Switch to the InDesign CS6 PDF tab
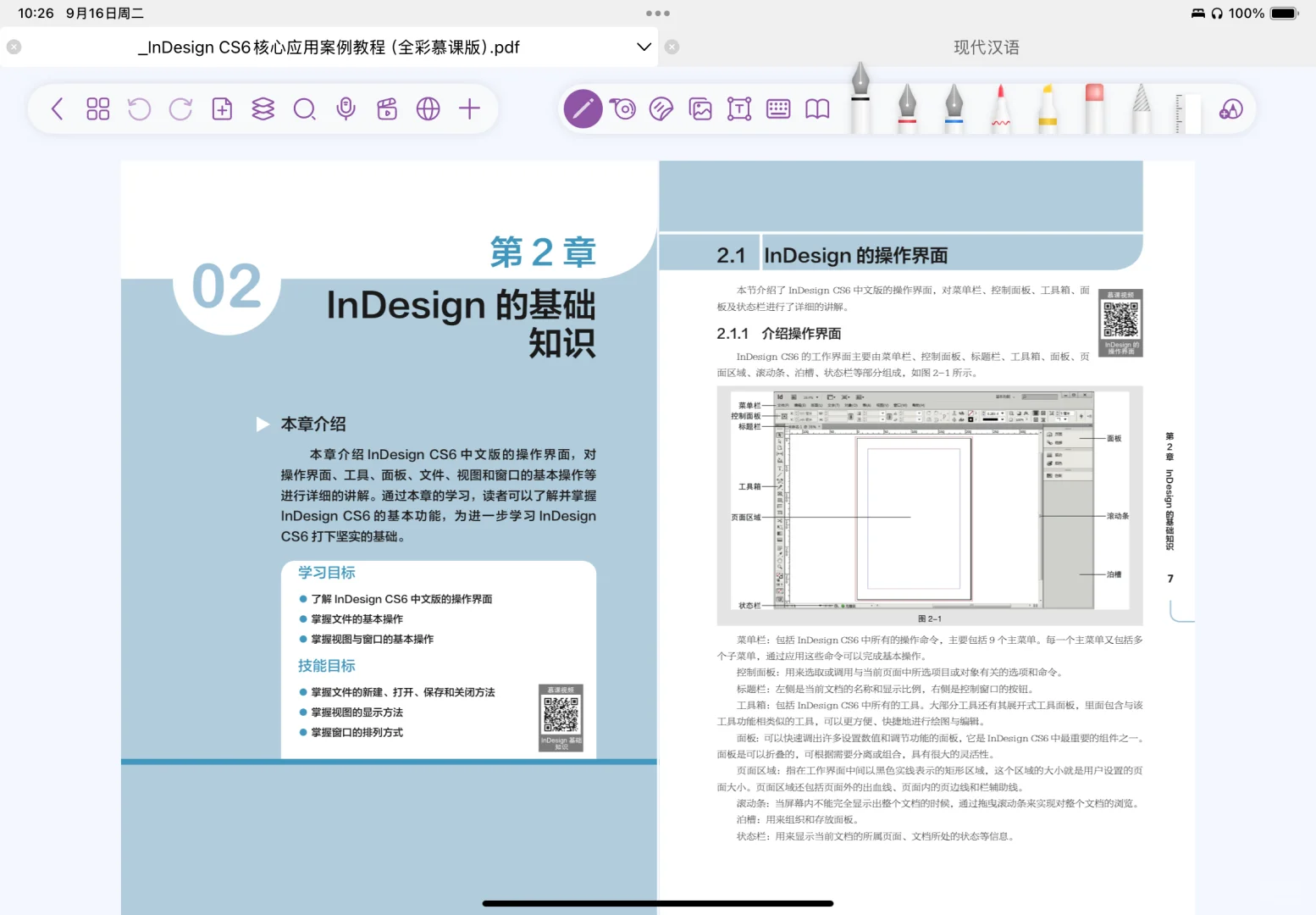 pos(329,47)
